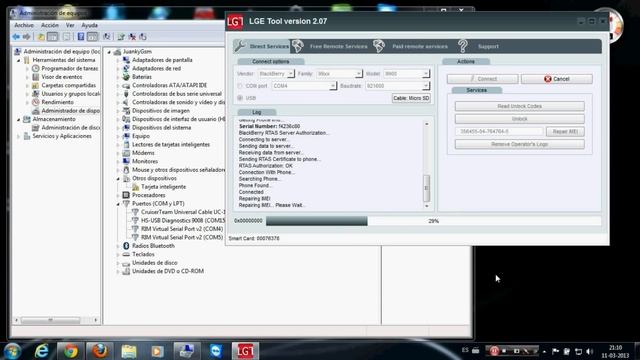
Task: Click the Procesadores chip icon
Action: coord(126,195)
